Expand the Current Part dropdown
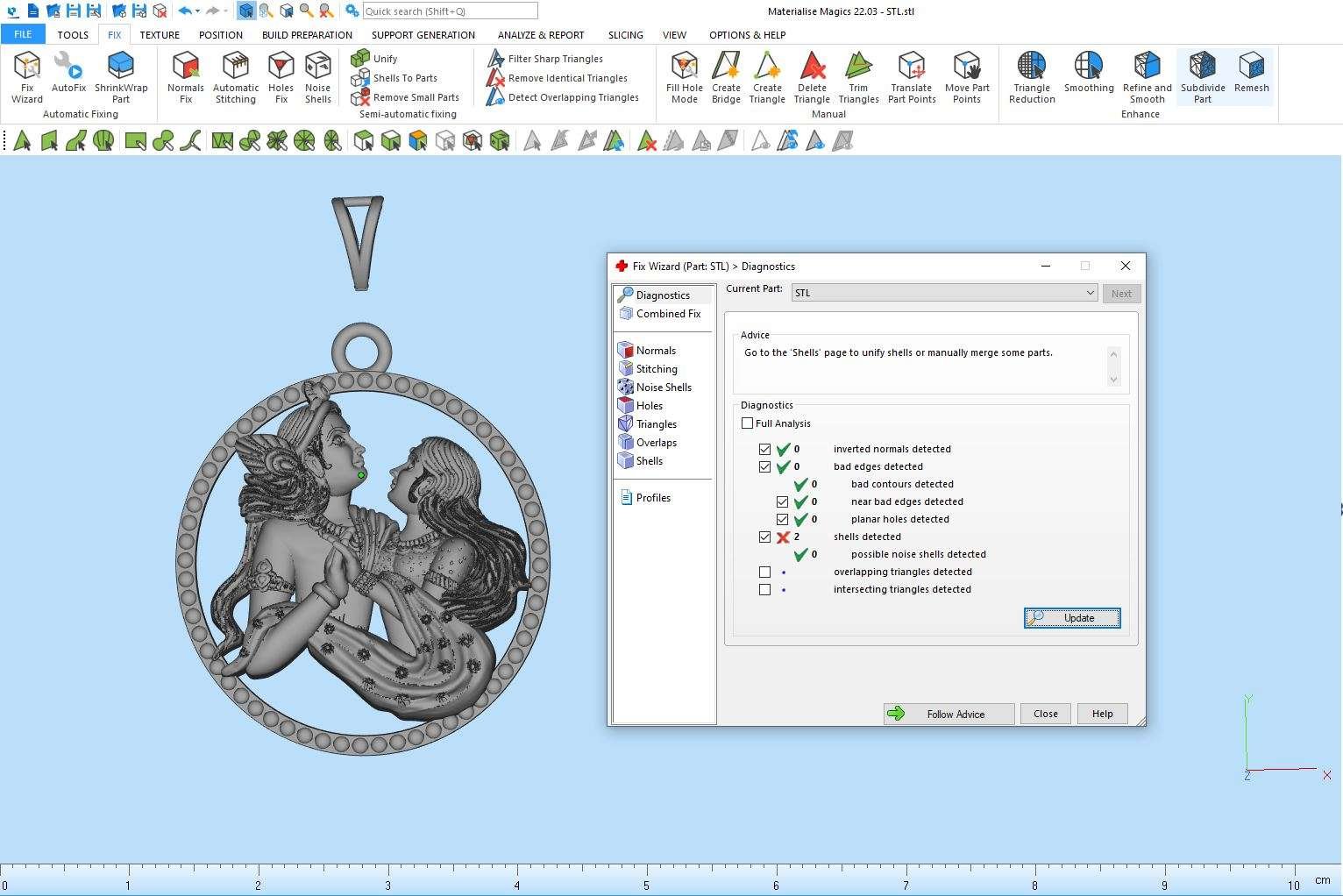Screen dimensions: 1343x896 (1090, 293)
